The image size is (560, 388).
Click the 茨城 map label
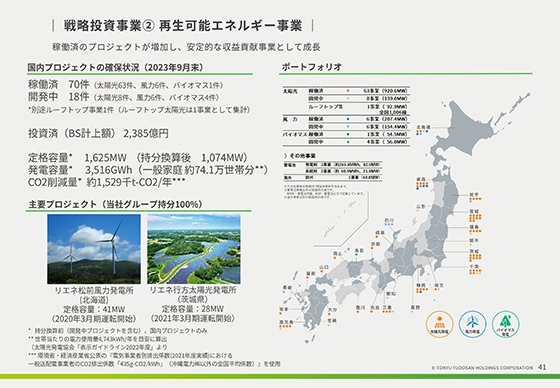coord(474,252)
